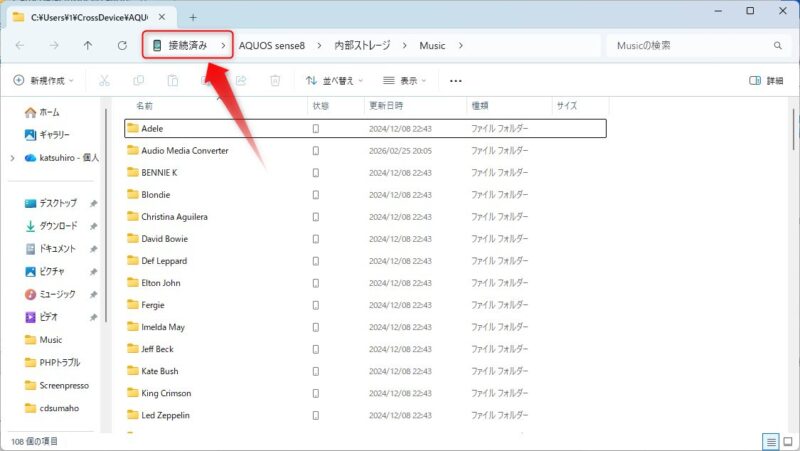Open the See more options menu
Screen dimensions: 800x451
(456, 81)
